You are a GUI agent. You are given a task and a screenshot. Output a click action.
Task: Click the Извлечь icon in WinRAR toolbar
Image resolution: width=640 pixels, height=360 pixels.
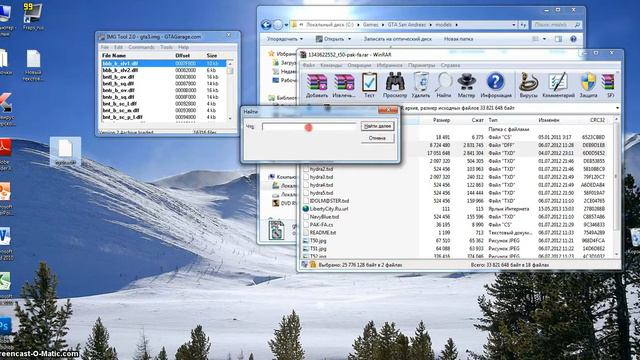pyautogui.click(x=344, y=85)
